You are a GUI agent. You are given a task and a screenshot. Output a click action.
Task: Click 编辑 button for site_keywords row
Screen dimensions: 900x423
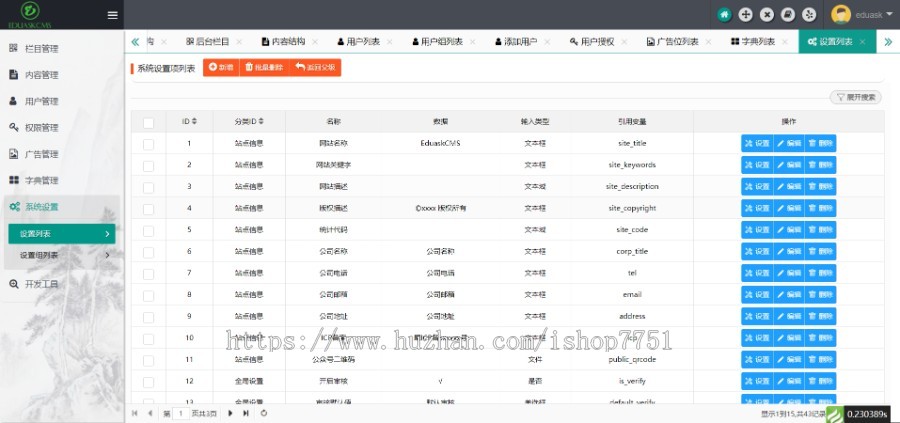point(789,165)
